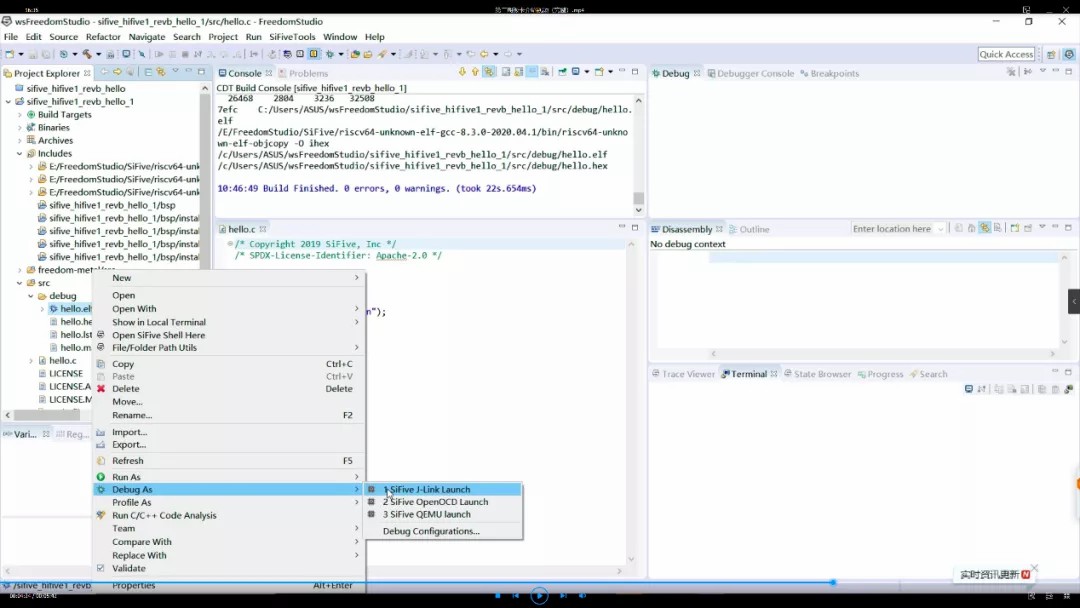The width and height of the screenshot is (1080, 608).
Task: Click green Run As icon in context menu
Action: point(101,476)
